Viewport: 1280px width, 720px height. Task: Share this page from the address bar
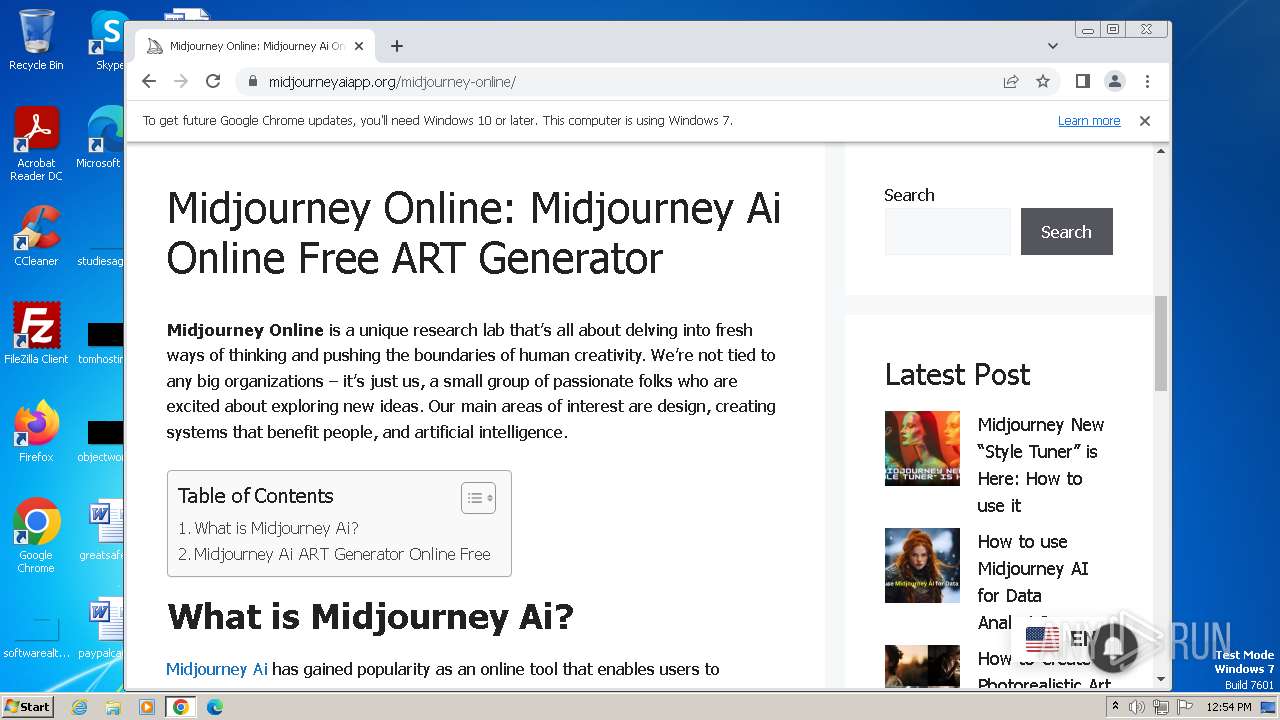(x=1011, y=82)
